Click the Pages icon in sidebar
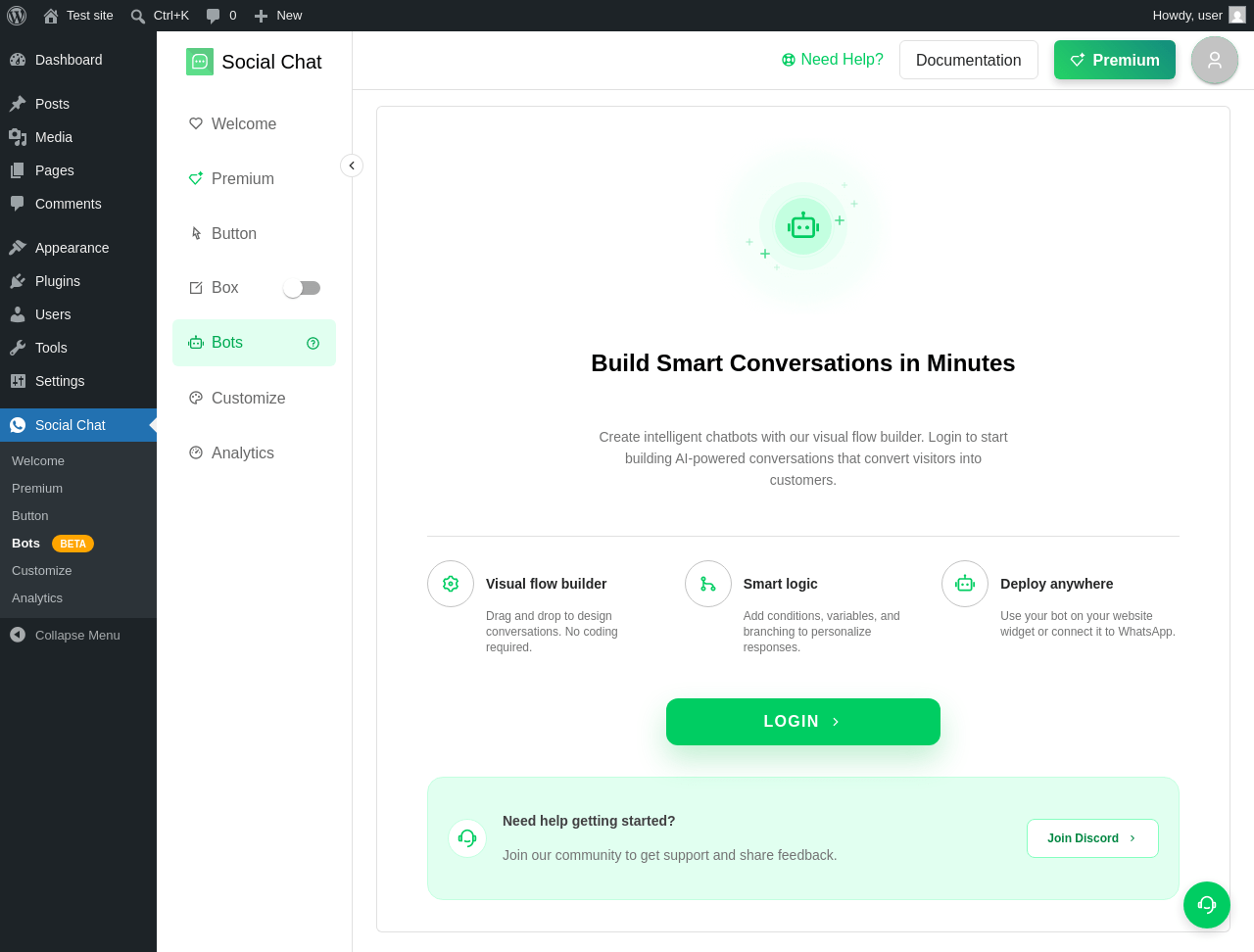The width and height of the screenshot is (1254, 952). 18,170
